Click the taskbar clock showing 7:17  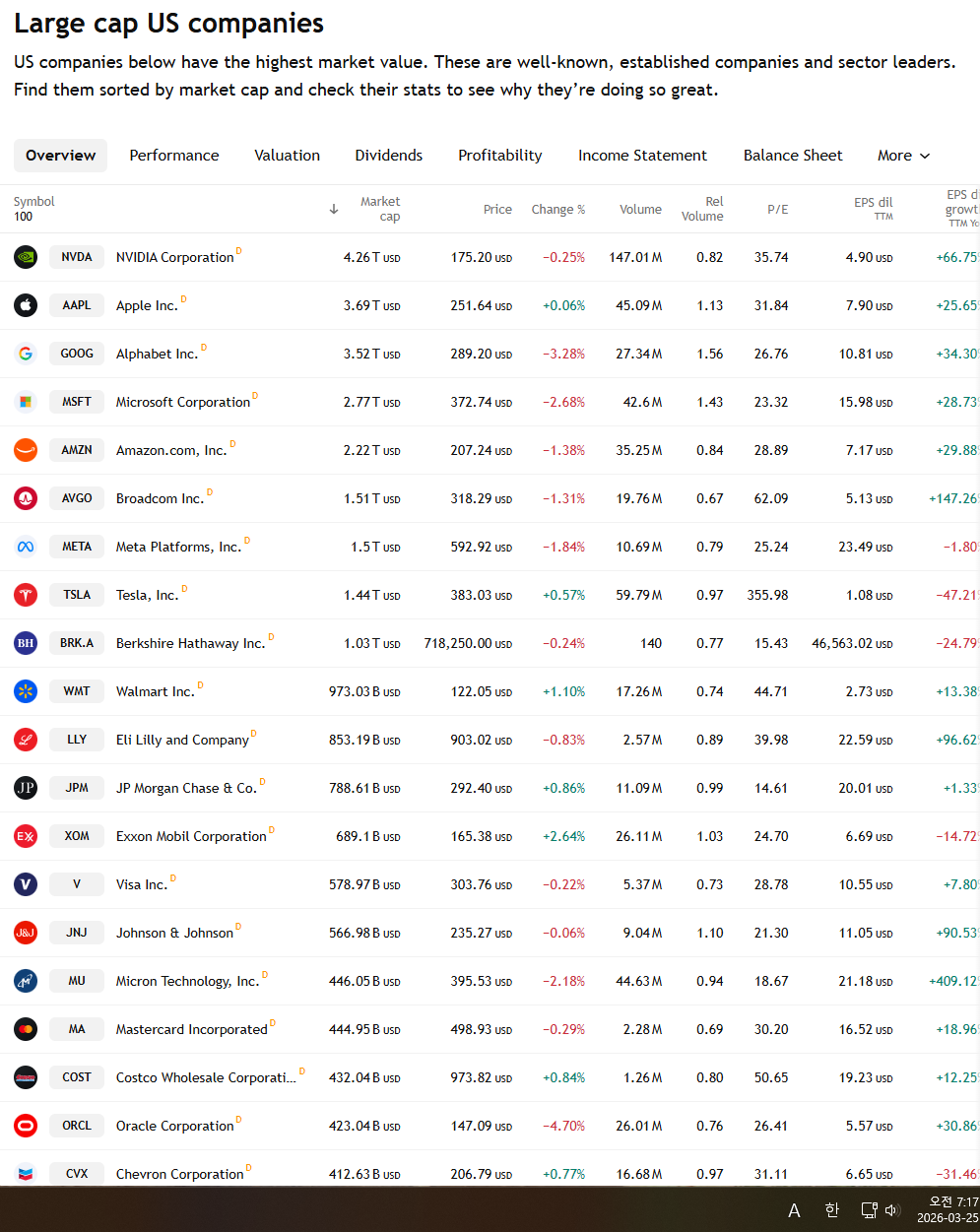(x=954, y=1201)
